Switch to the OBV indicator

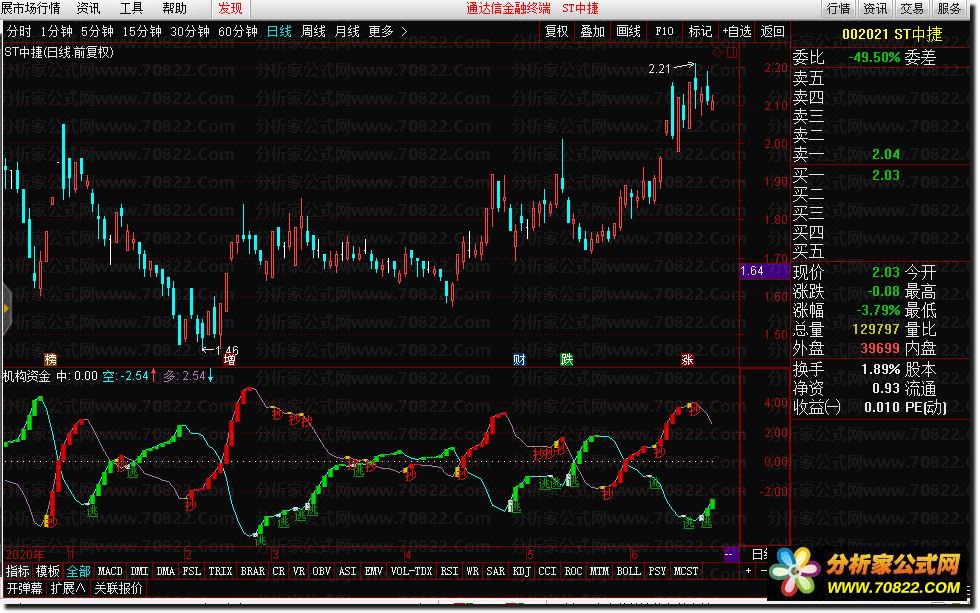[x=321, y=571]
